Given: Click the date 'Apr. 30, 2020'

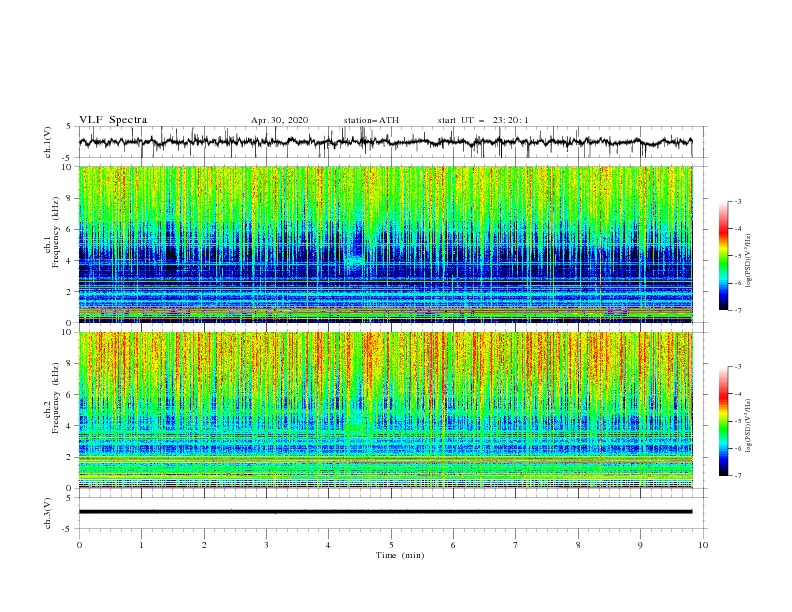Looking at the screenshot, I should [279, 120].
